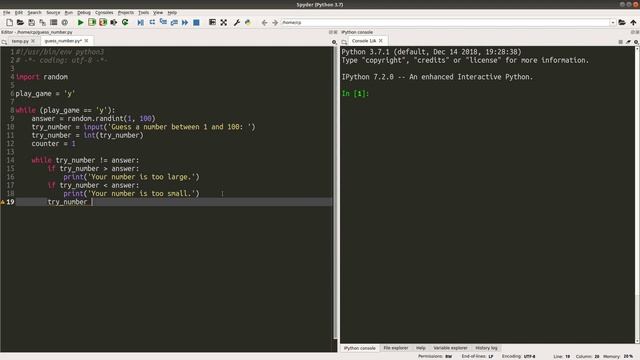Switch to the History log tab
The height and width of the screenshot is (360, 640).
[x=487, y=348]
